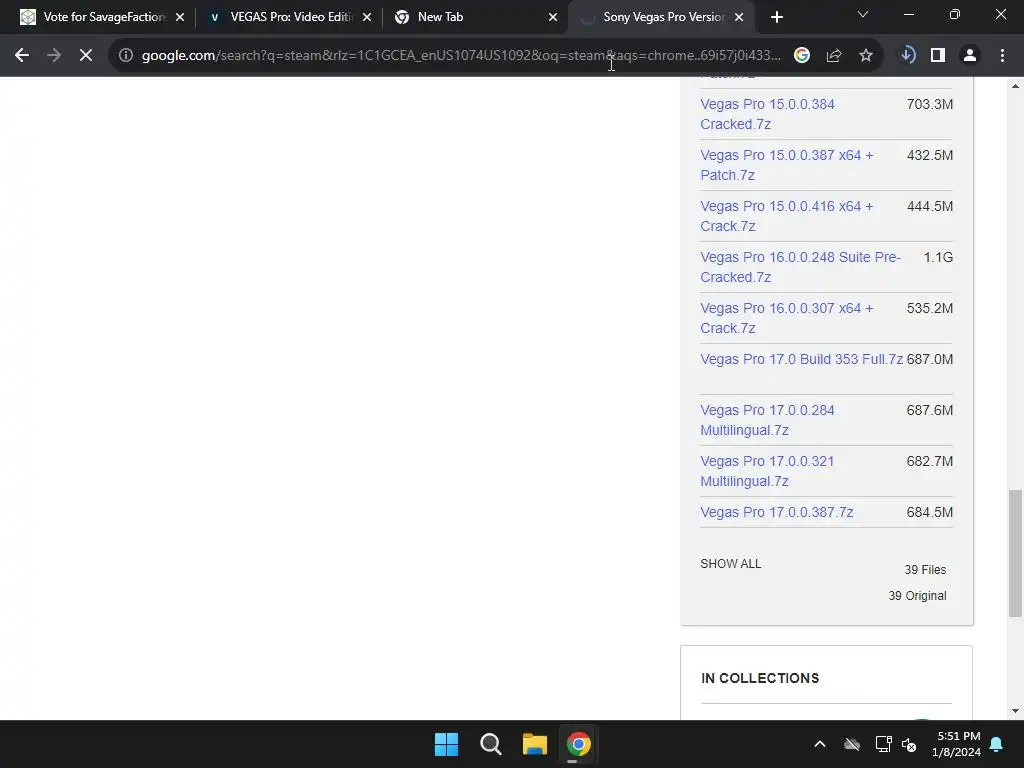Open Vegas Pro 16.0.0.307 x64 + Crack.7z
This screenshot has height=768, width=1024.
point(787,318)
